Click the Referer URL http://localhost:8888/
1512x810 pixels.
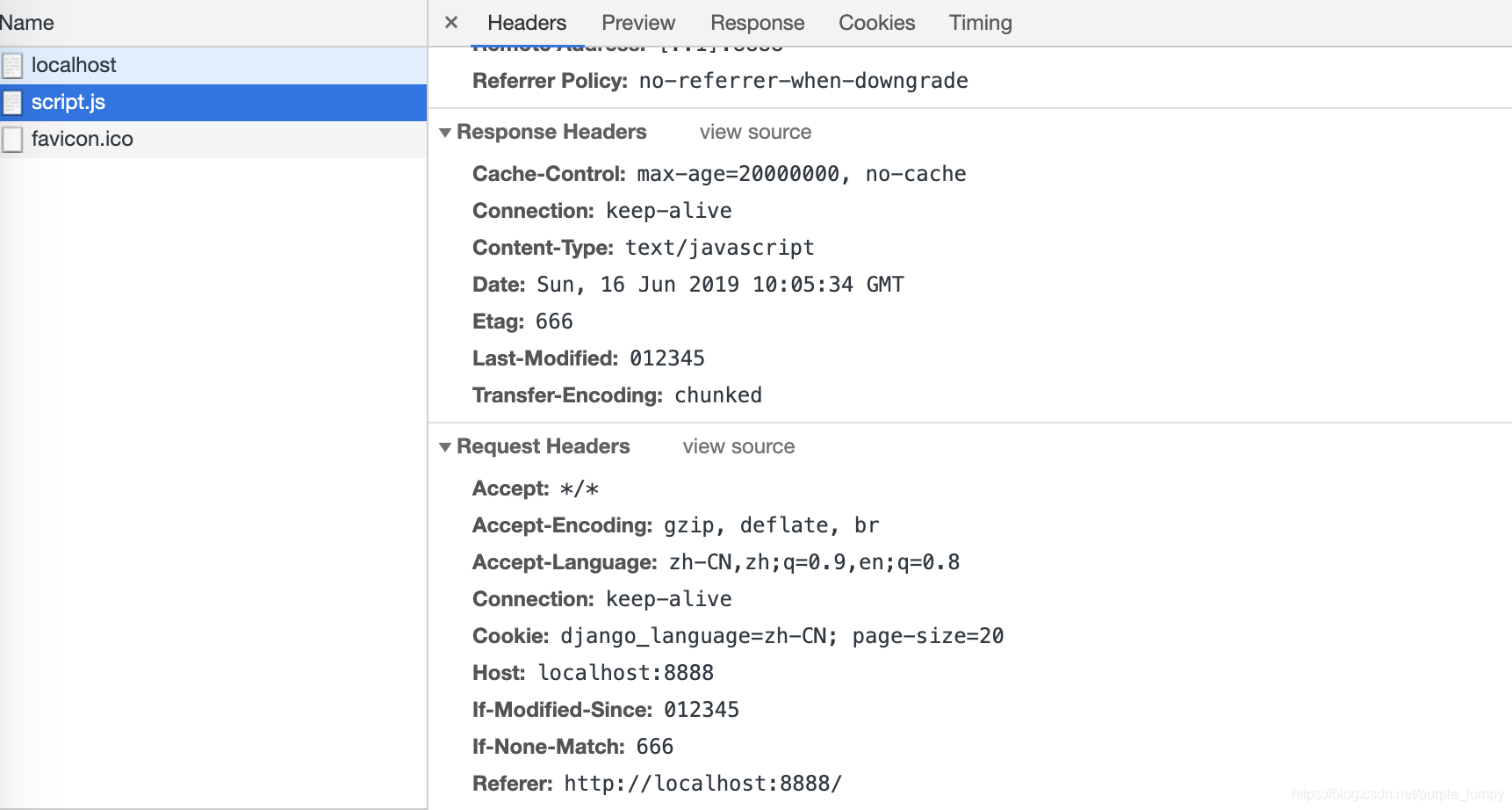tap(702, 783)
